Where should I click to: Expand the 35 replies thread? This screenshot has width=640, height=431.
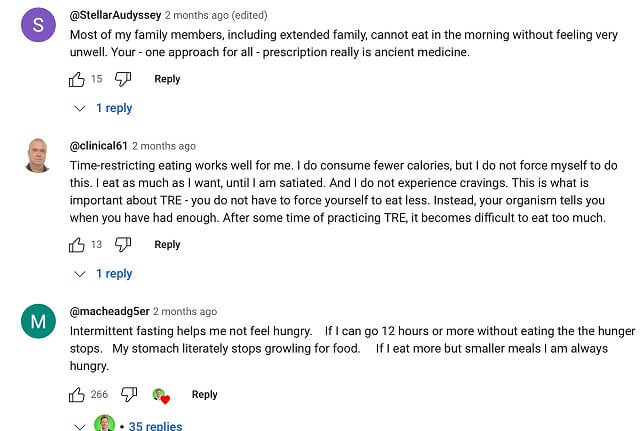tap(128, 425)
